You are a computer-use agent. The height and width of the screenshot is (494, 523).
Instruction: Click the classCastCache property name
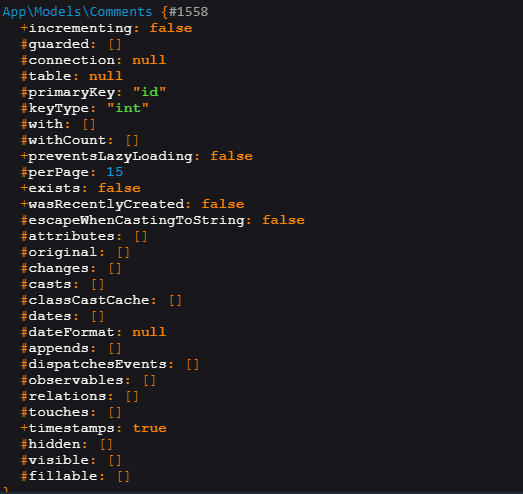tap(89, 300)
